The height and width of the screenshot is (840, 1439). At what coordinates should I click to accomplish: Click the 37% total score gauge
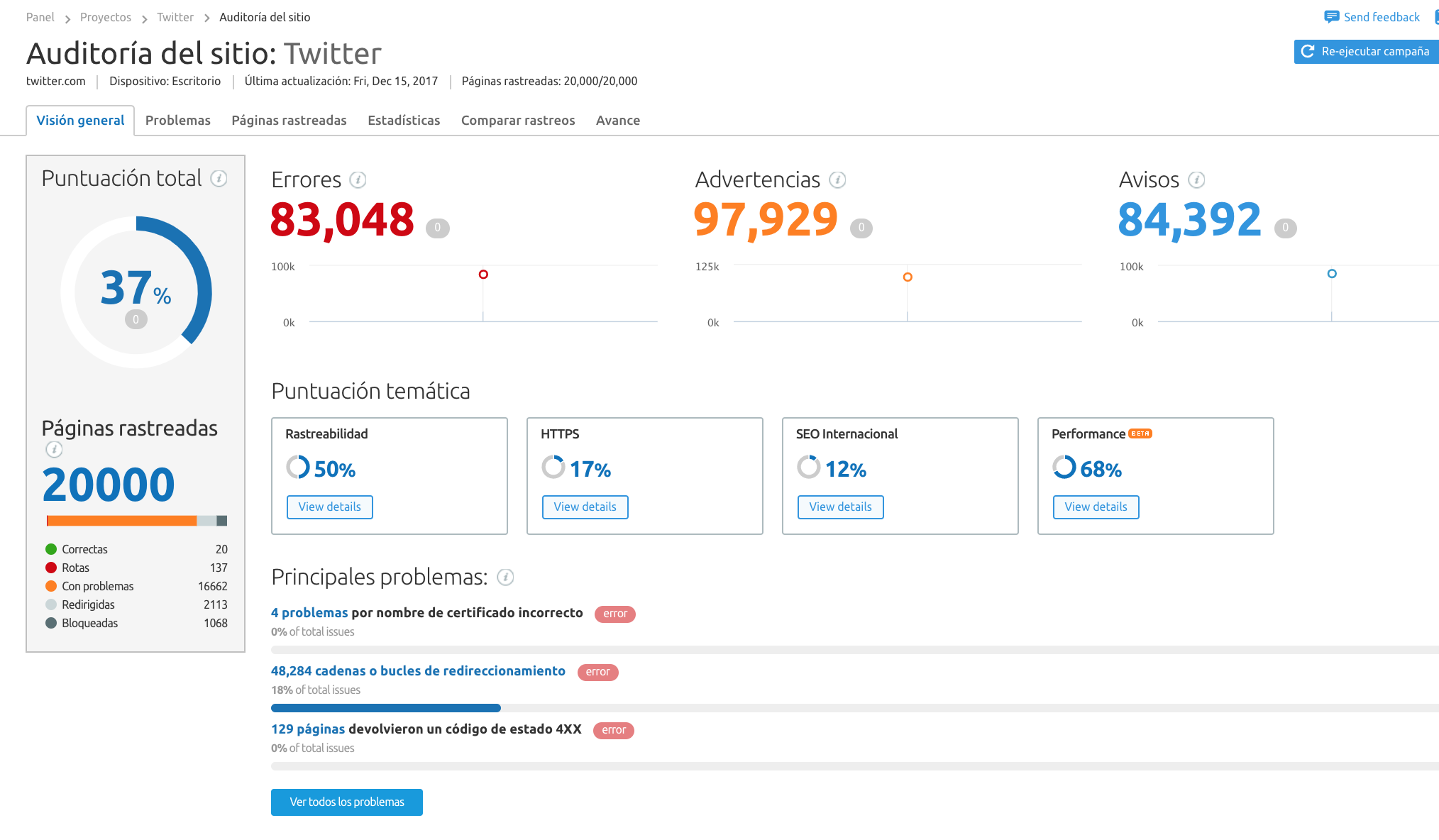pyautogui.click(x=136, y=292)
